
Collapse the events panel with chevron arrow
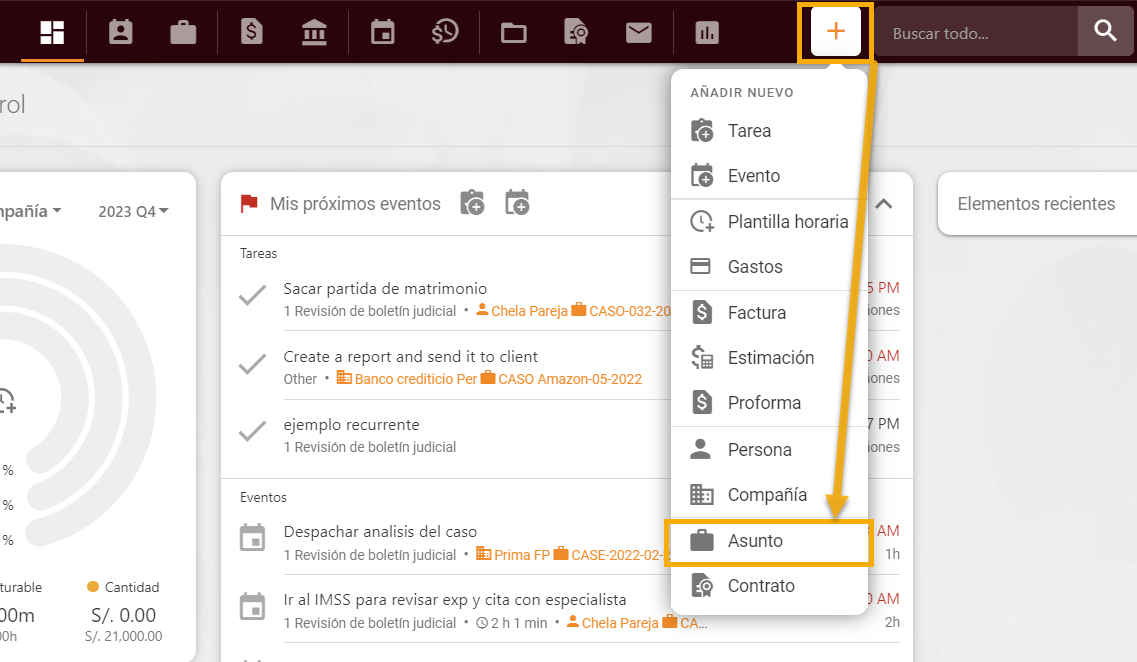pyautogui.click(x=883, y=204)
